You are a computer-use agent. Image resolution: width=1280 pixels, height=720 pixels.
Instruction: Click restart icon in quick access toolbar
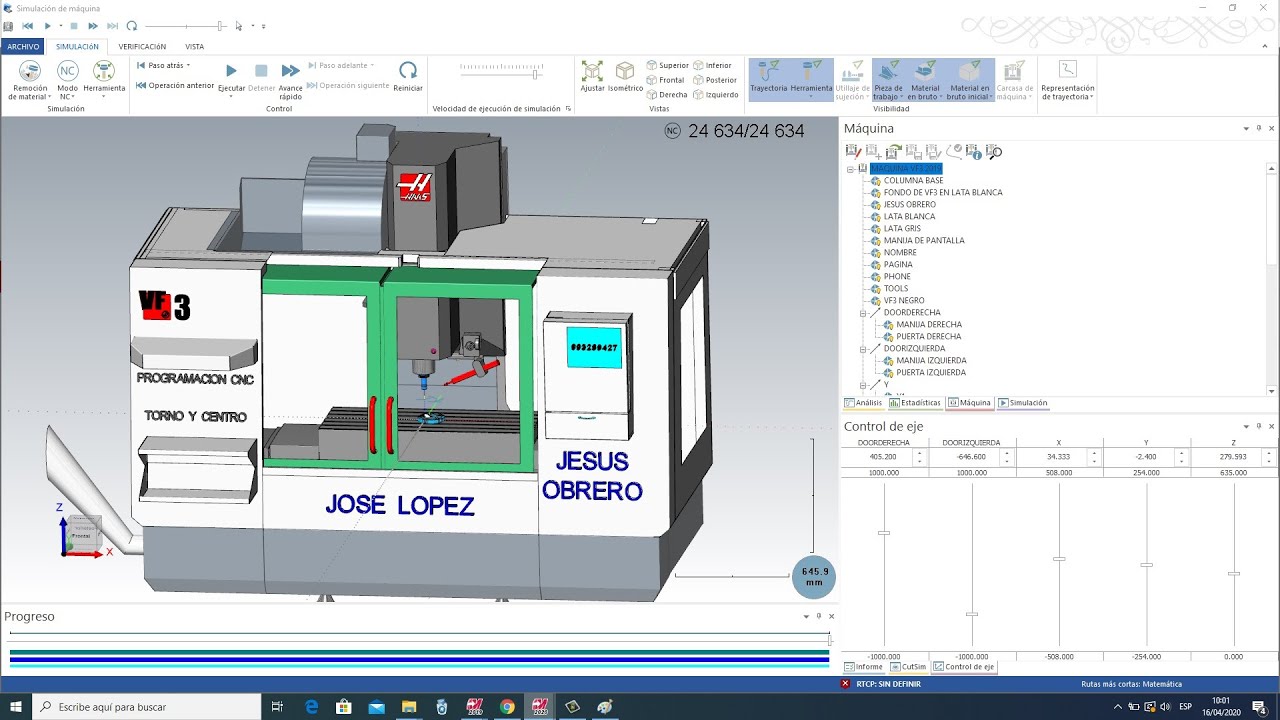tap(131, 26)
